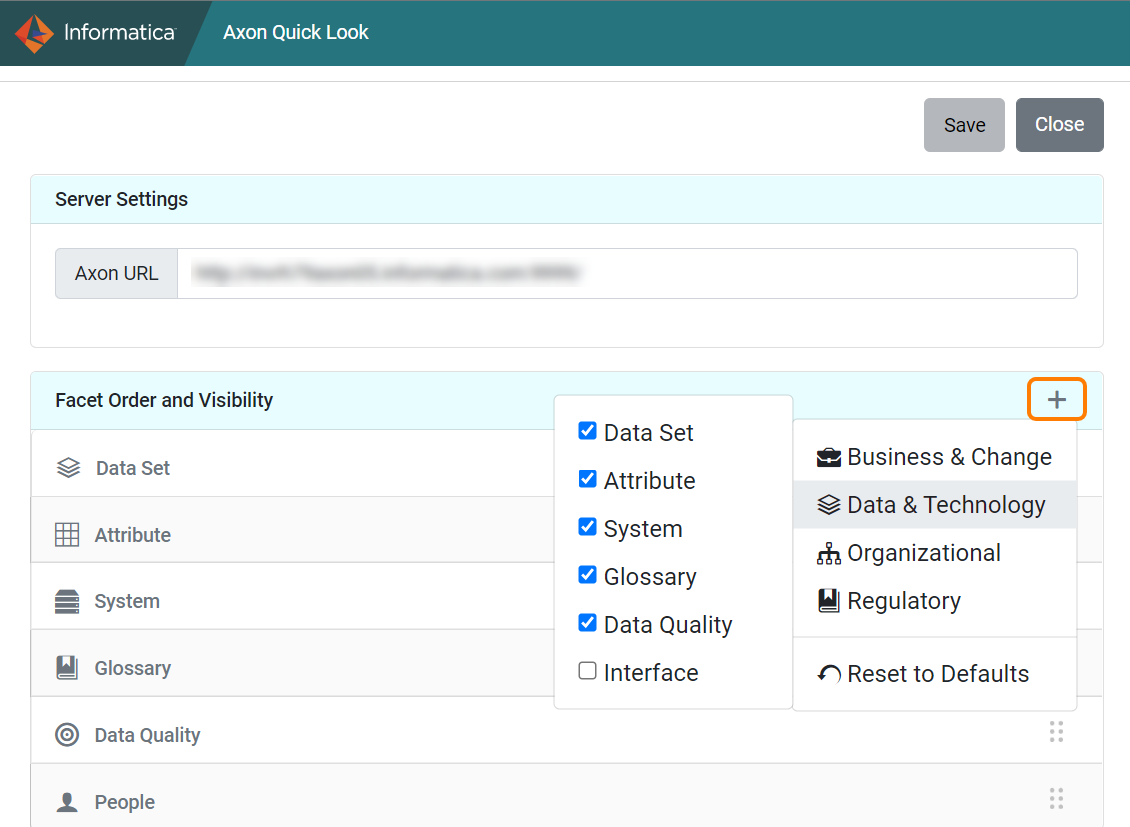Open the Organizational menu item
The image size is (1130, 827).
[935, 553]
